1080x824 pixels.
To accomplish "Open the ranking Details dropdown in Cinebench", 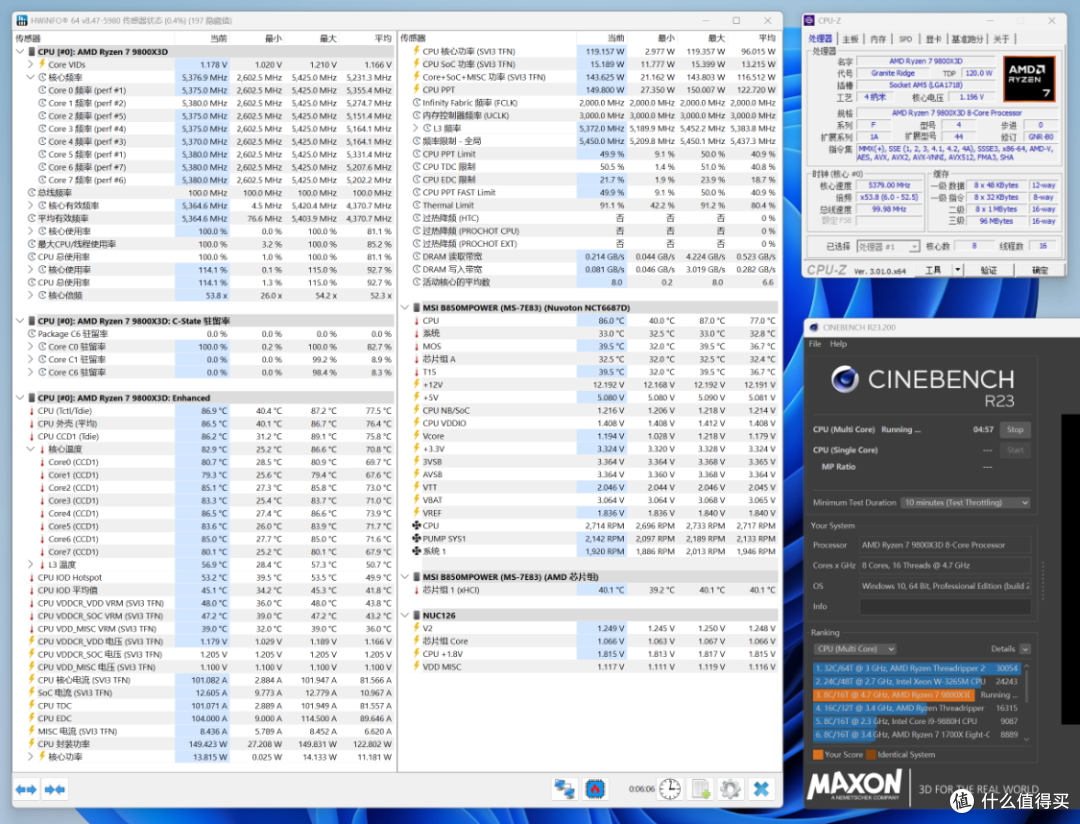I will [1025, 648].
